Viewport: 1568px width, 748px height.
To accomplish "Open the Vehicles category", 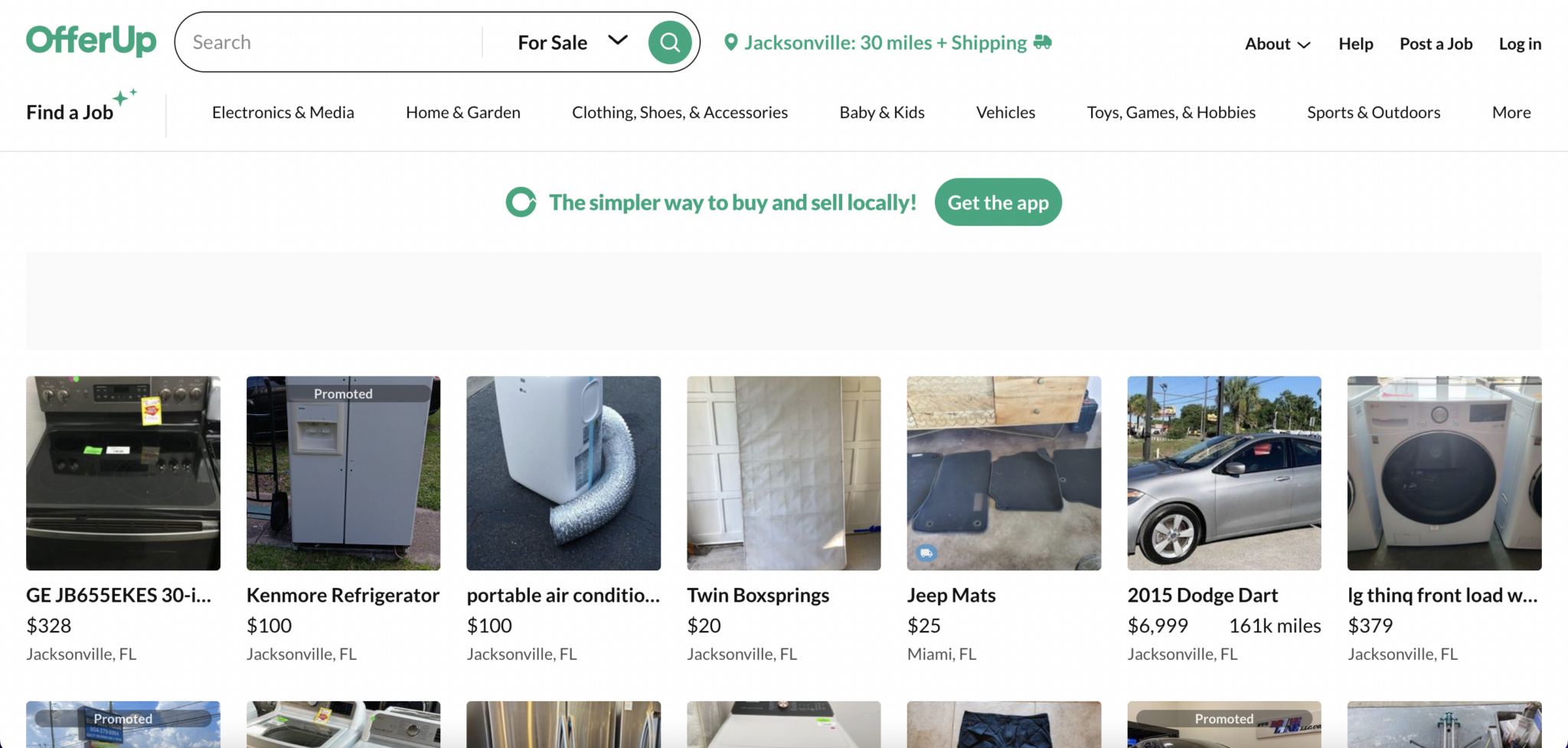I will click(x=1005, y=112).
